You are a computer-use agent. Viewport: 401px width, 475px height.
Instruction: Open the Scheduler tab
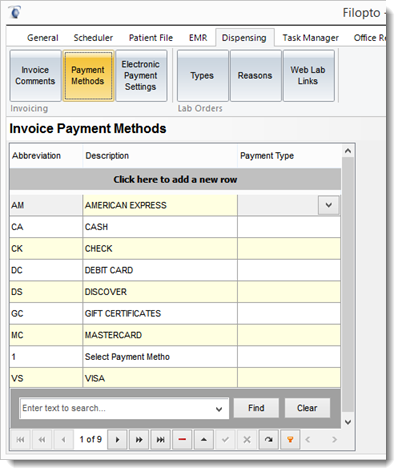click(93, 38)
